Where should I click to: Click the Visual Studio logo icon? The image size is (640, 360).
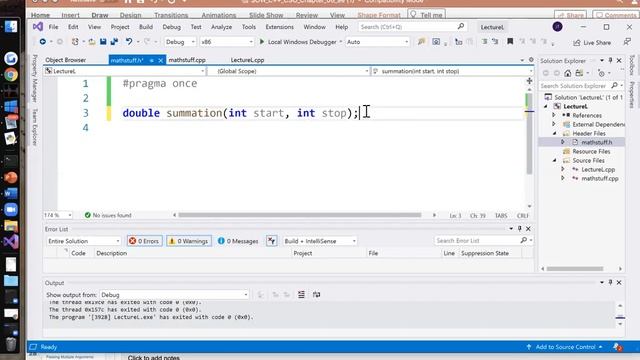(x=38, y=27)
